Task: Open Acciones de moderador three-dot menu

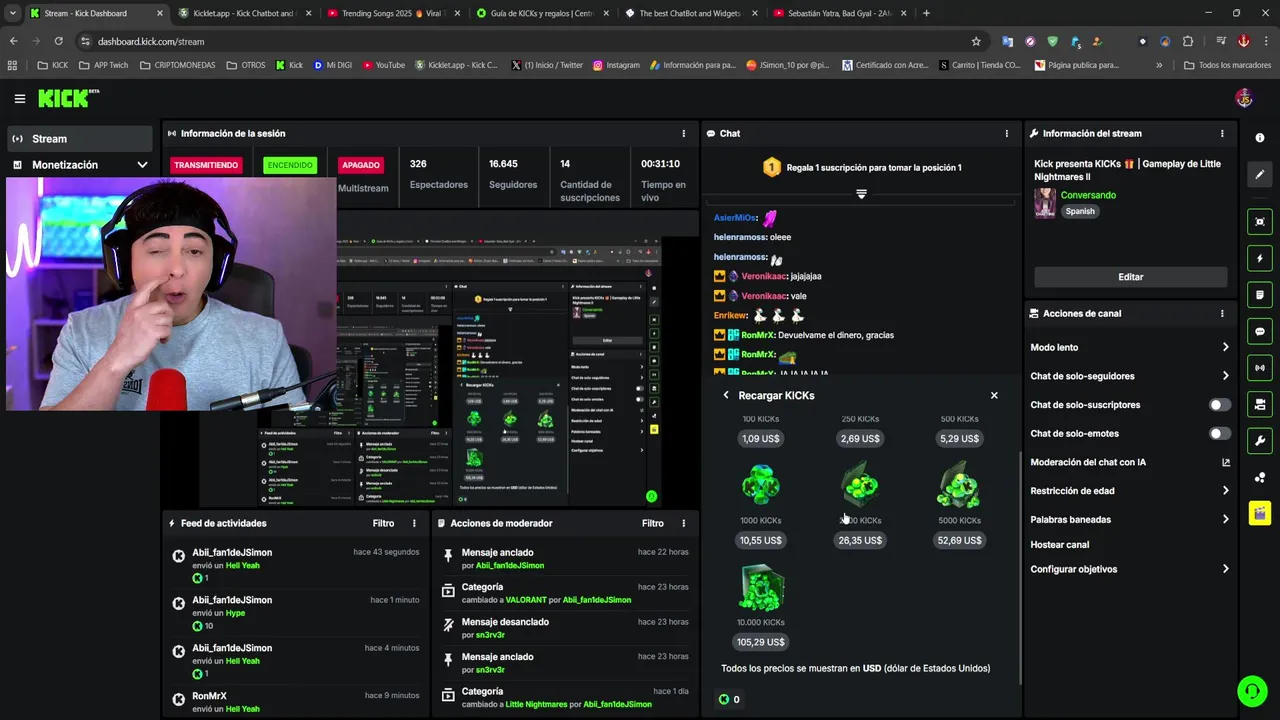Action: click(684, 523)
